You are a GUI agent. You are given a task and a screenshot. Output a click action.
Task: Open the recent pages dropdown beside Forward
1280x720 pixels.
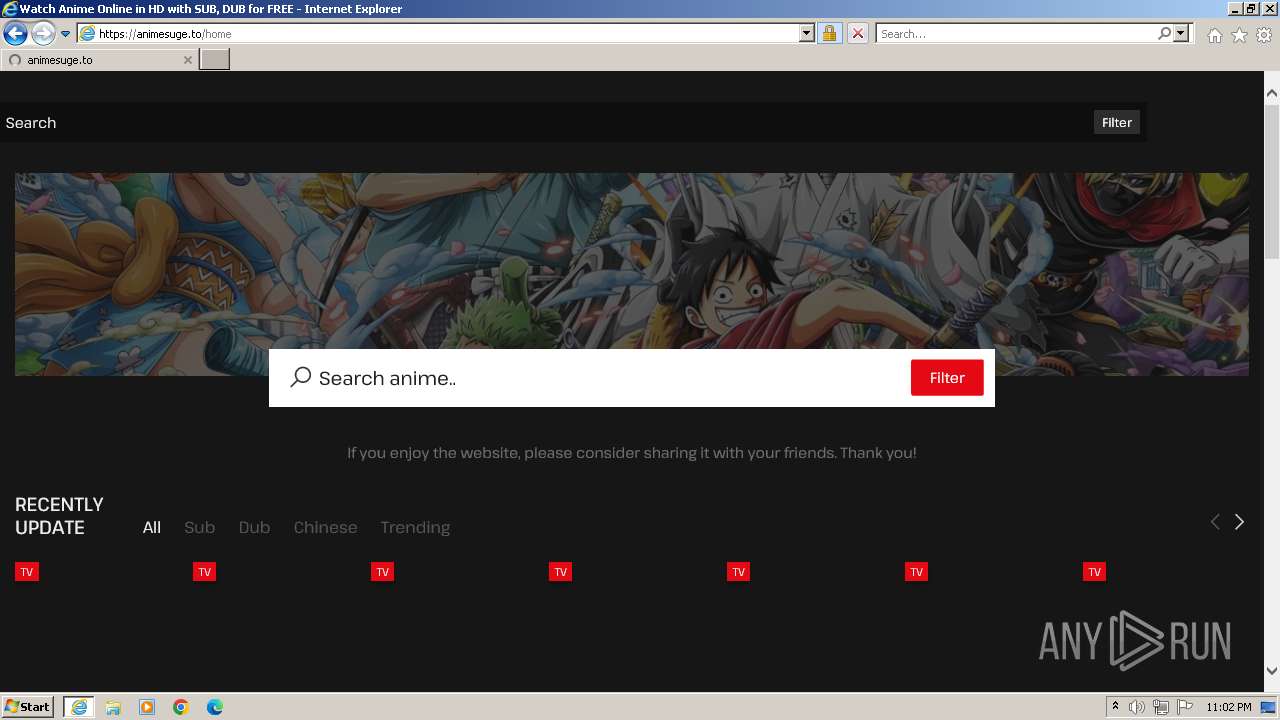(x=65, y=34)
